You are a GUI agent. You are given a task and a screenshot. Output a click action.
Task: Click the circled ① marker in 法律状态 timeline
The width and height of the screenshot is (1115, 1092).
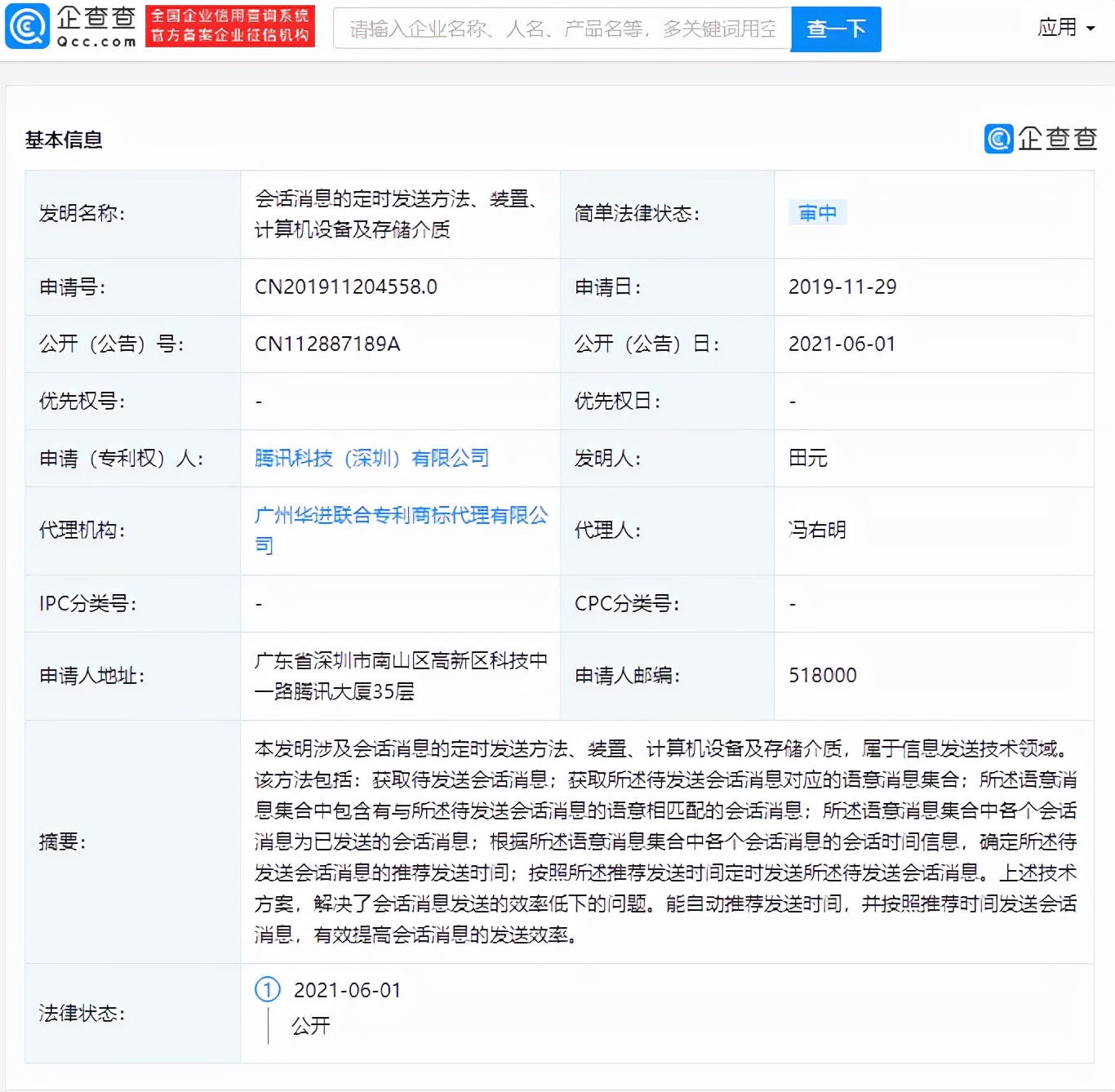point(267,990)
